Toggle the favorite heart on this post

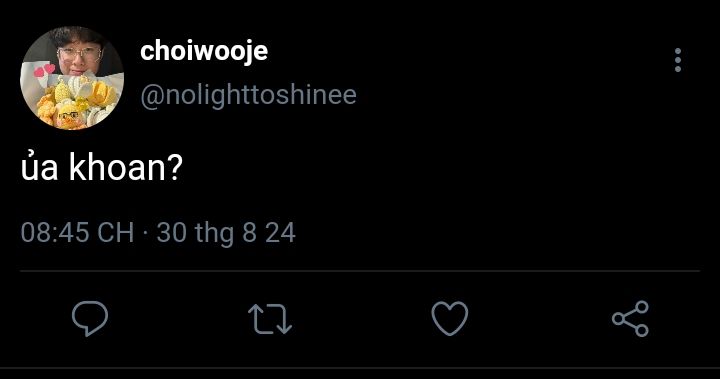click(x=450, y=318)
